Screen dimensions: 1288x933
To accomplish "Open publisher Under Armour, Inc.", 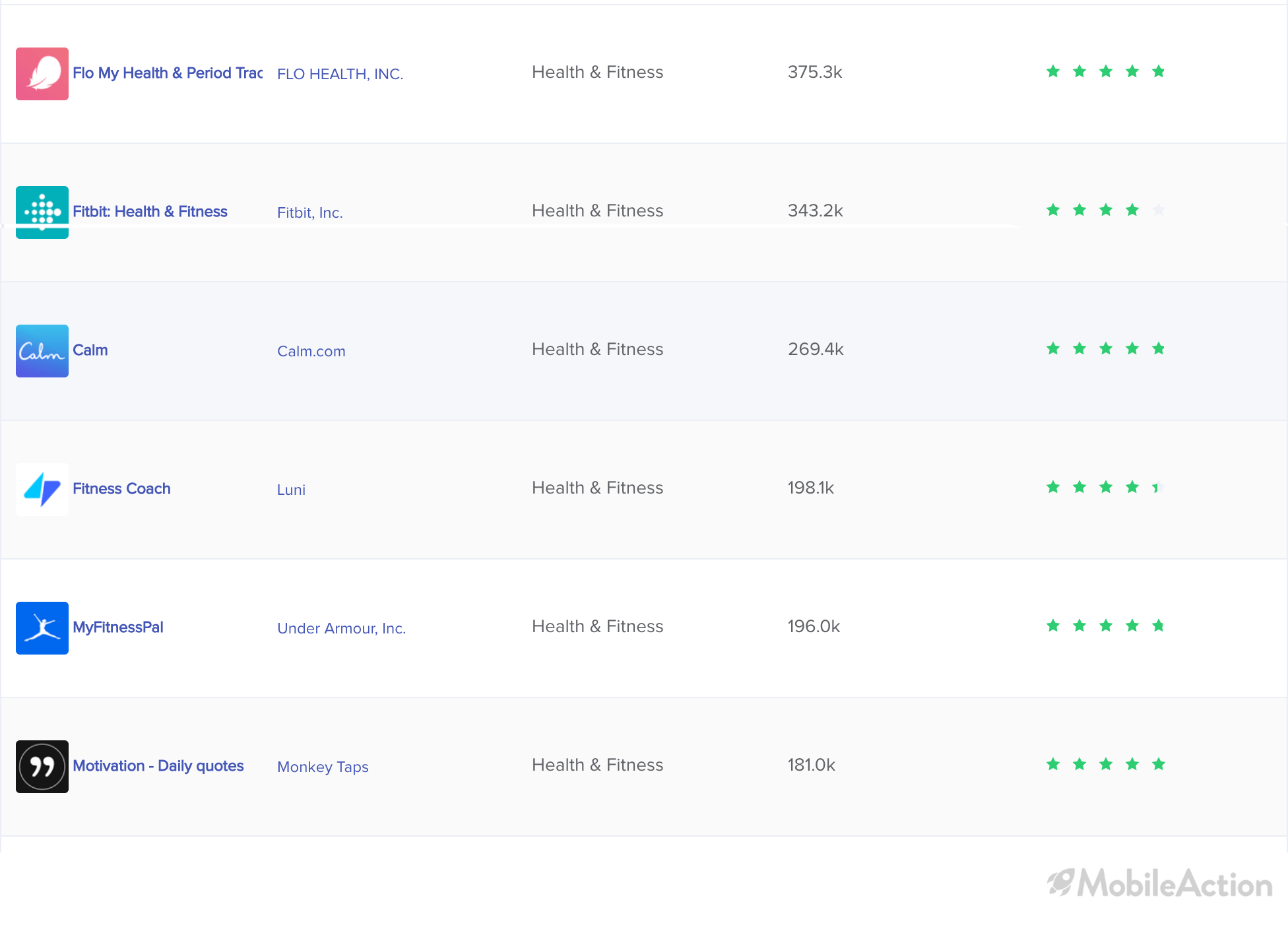I will [341, 628].
